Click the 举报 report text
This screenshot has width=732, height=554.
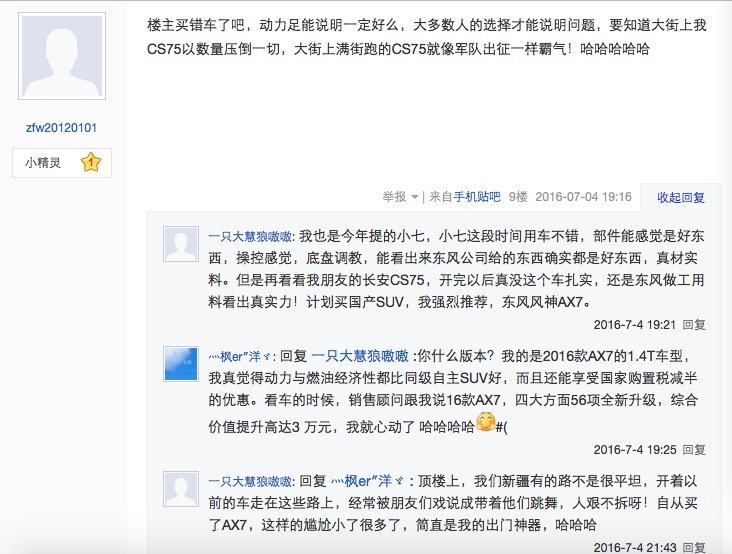coord(394,197)
